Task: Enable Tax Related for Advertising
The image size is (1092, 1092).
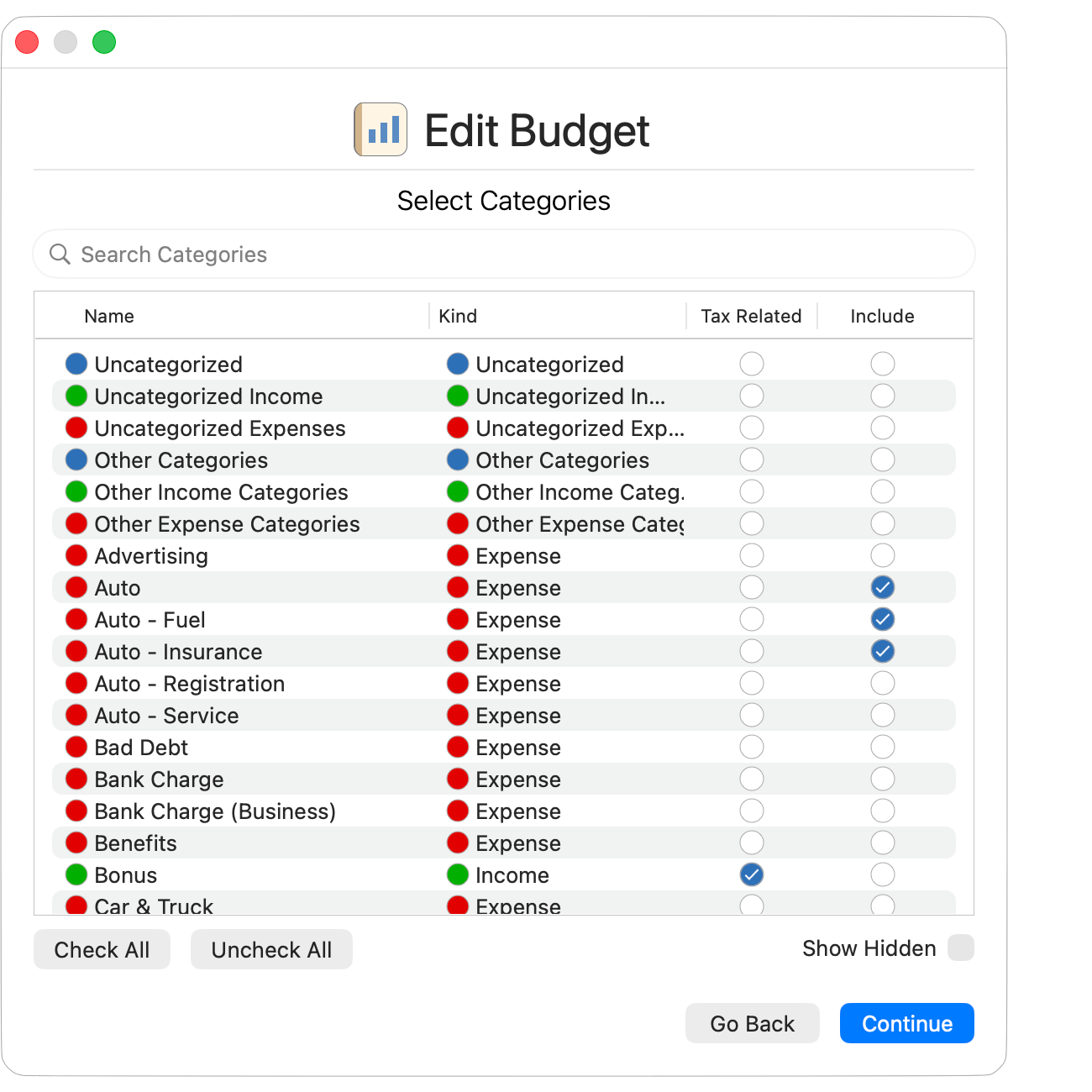Action: tap(751, 555)
